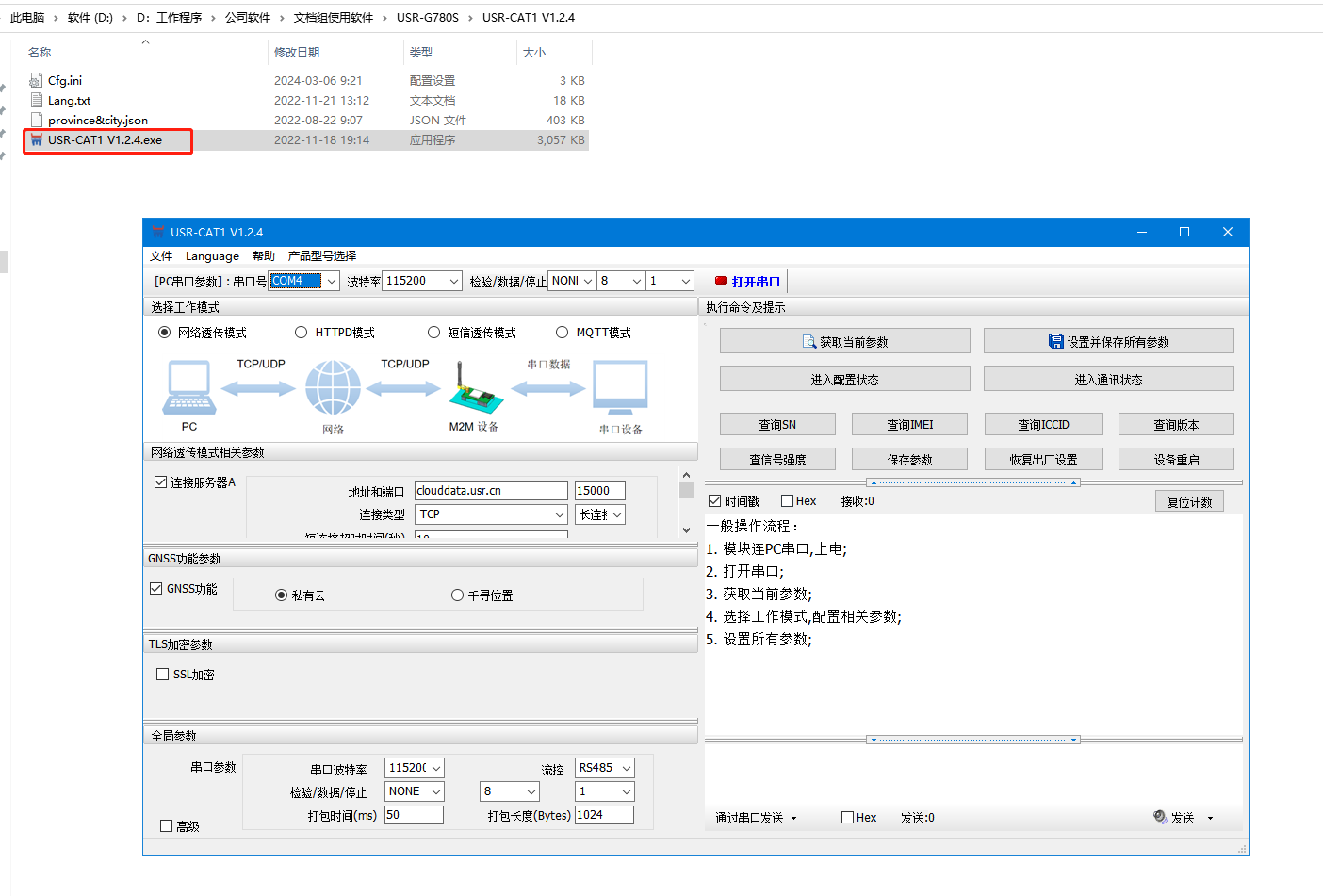This screenshot has width=1323, height=896.
Task: Enable the SSL加密 checkbox
Action: (x=163, y=675)
